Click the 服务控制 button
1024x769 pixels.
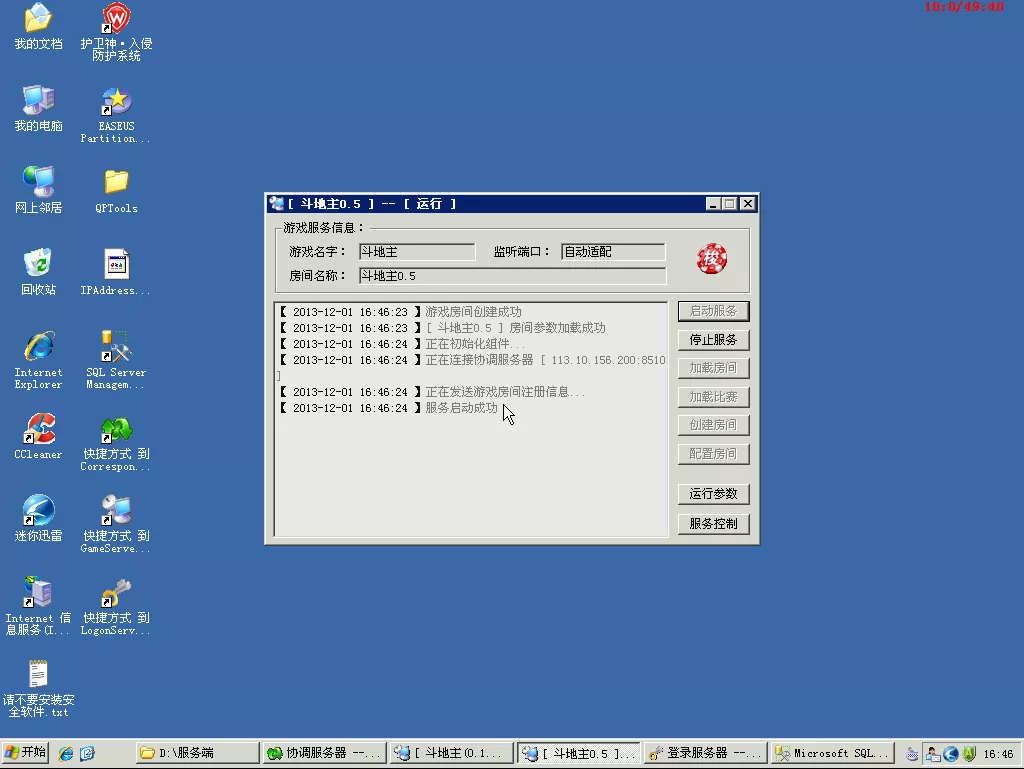(713, 524)
